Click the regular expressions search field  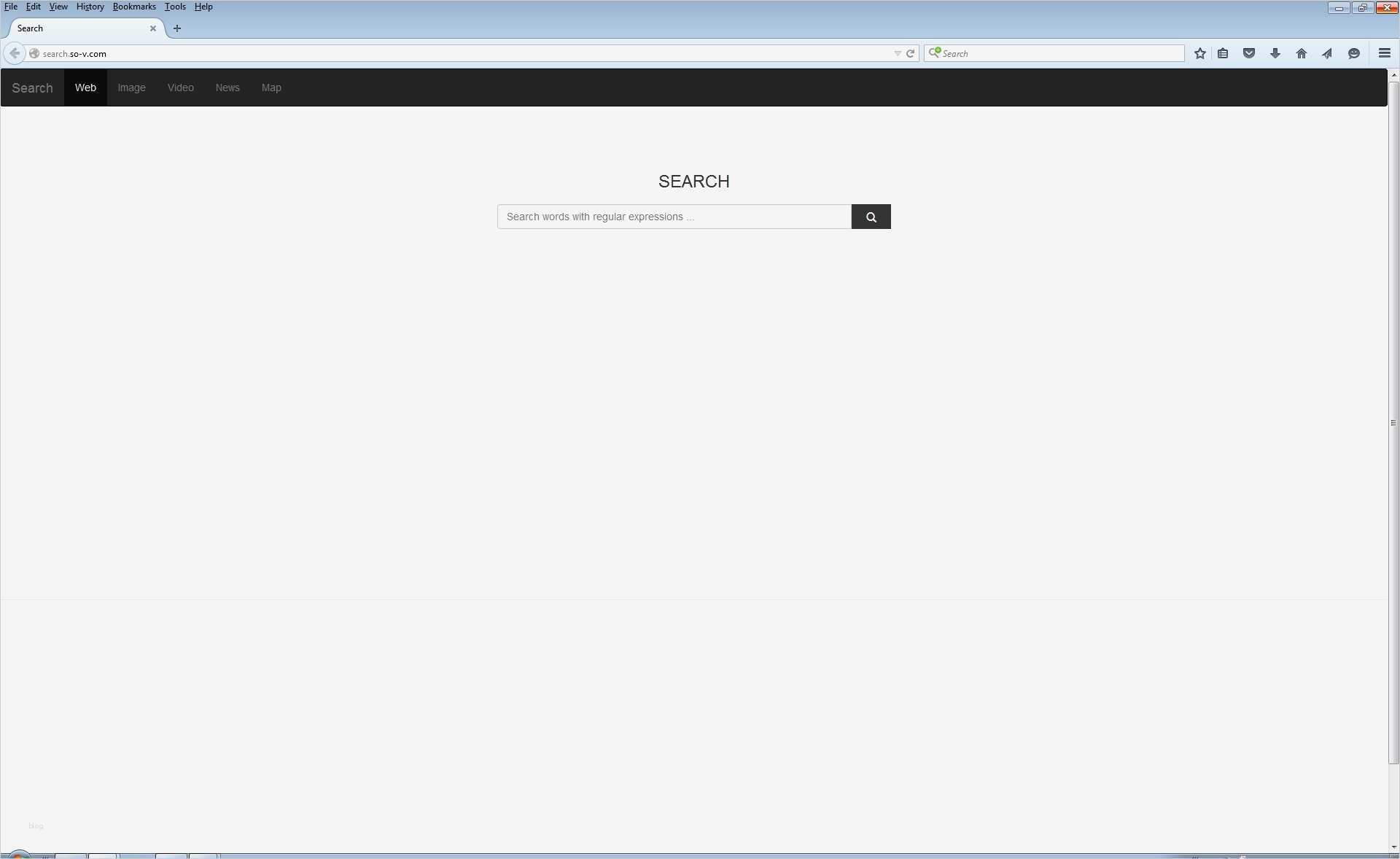(674, 217)
